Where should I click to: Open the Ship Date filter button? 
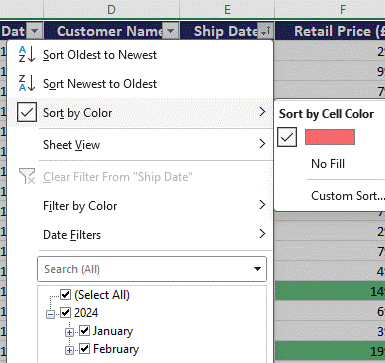pos(266,31)
